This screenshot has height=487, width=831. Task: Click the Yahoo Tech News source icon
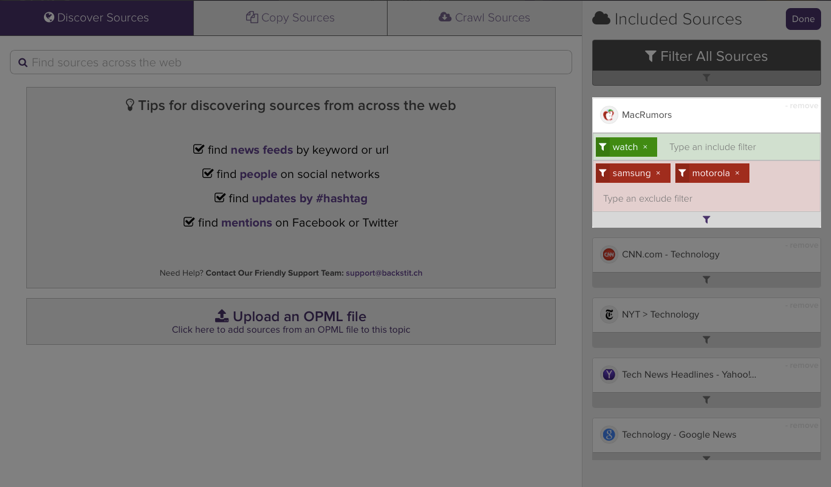tap(609, 375)
